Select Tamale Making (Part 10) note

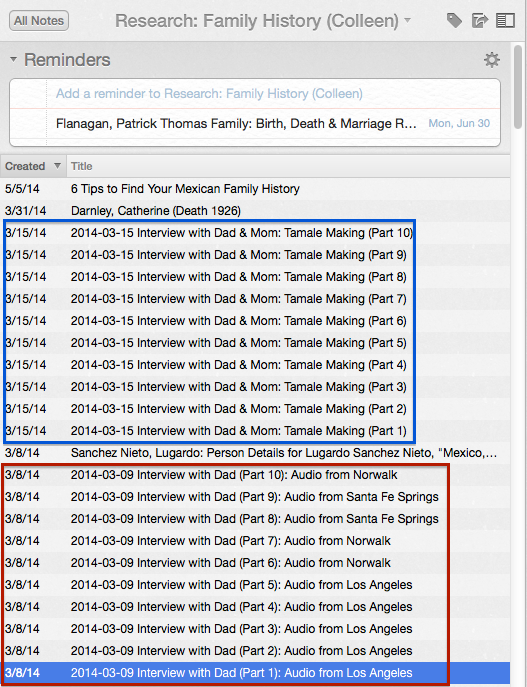click(255, 233)
